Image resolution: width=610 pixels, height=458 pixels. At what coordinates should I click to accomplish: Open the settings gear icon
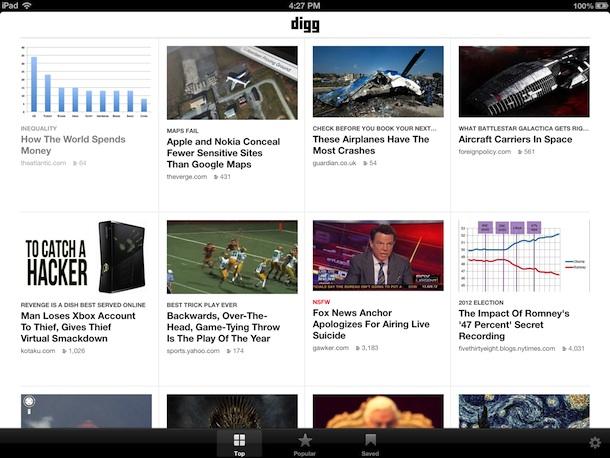(594, 442)
